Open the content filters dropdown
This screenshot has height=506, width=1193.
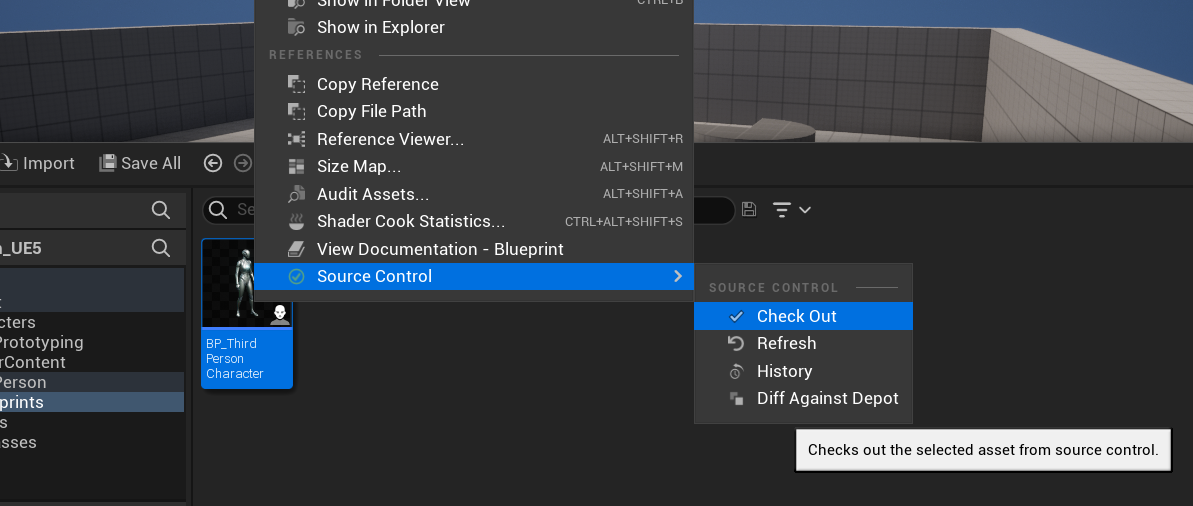click(x=791, y=210)
